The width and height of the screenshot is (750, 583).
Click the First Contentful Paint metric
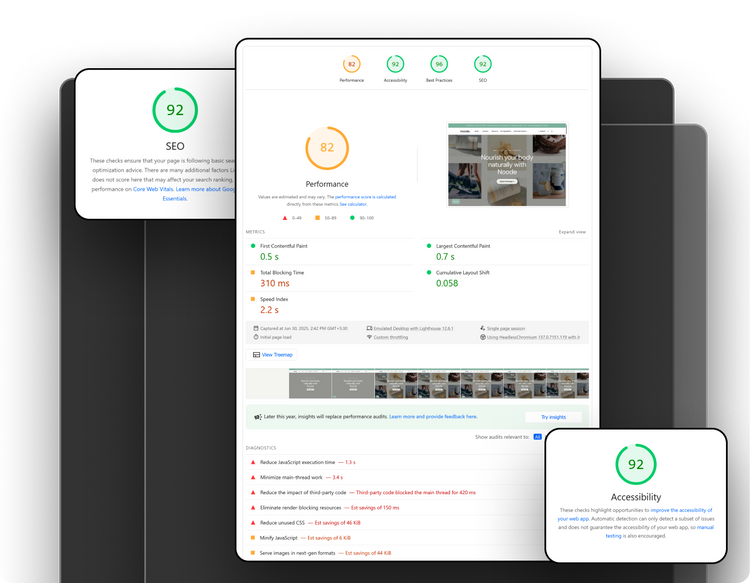[x=330, y=252]
